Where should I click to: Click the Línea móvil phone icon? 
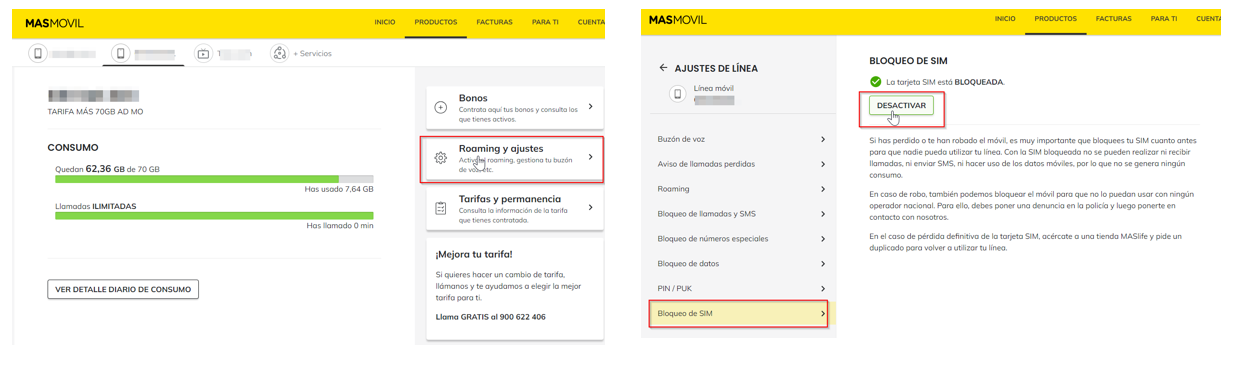click(x=678, y=94)
